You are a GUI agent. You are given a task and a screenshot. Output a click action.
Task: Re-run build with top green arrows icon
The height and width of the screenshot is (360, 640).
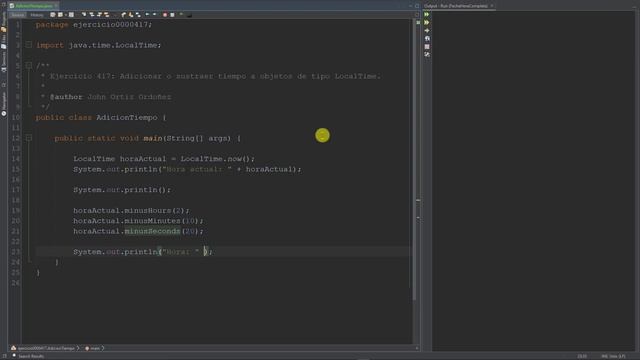427,15
